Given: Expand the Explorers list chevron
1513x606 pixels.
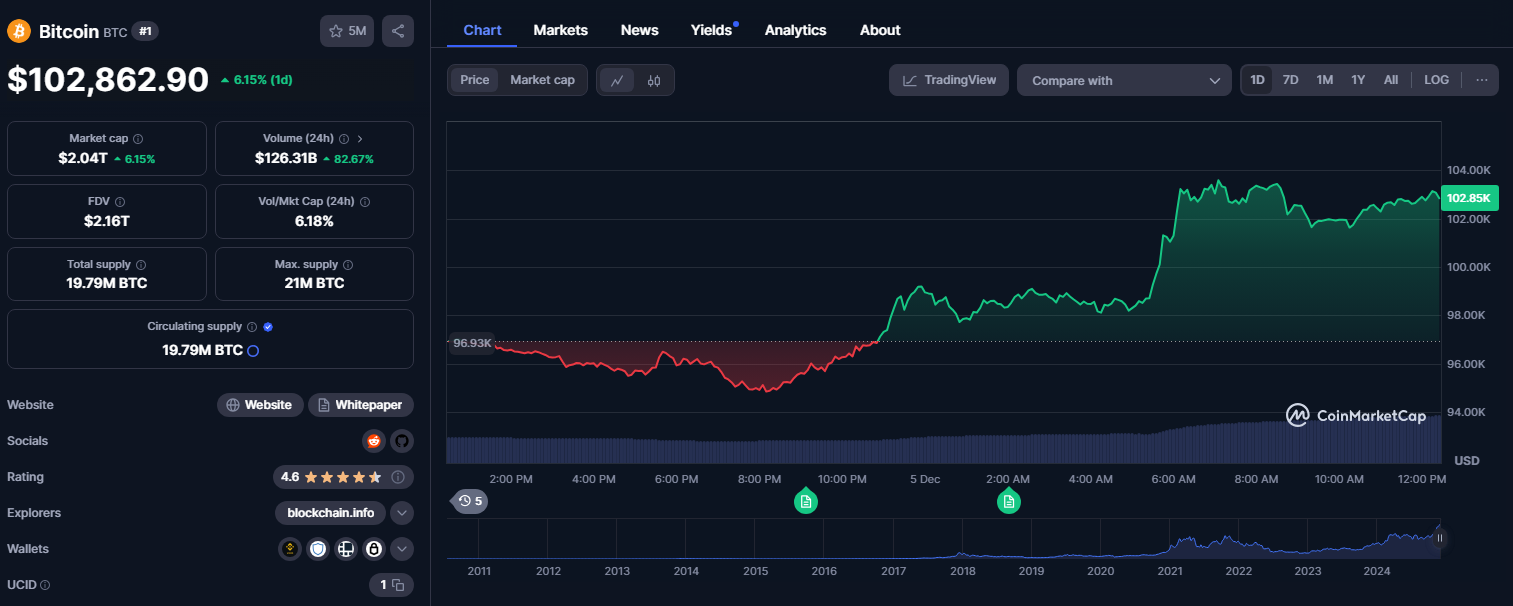Looking at the screenshot, I should click(x=402, y=513).
